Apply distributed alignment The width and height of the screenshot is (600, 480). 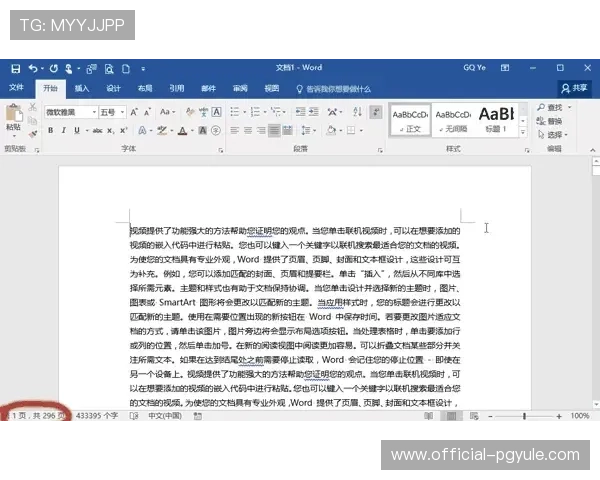point(287,131)
